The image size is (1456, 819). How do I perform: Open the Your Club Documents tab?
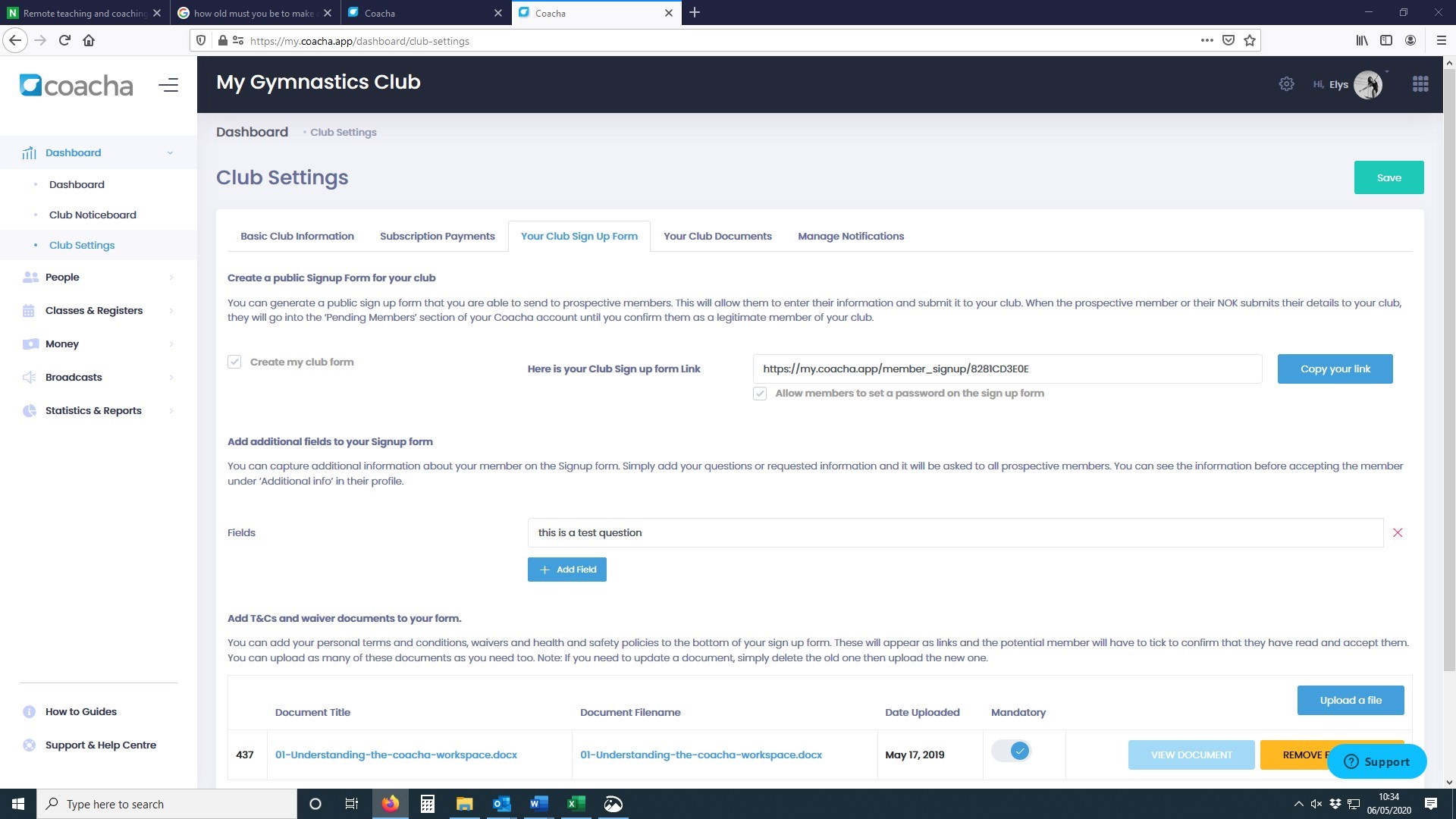coord(717,236)
